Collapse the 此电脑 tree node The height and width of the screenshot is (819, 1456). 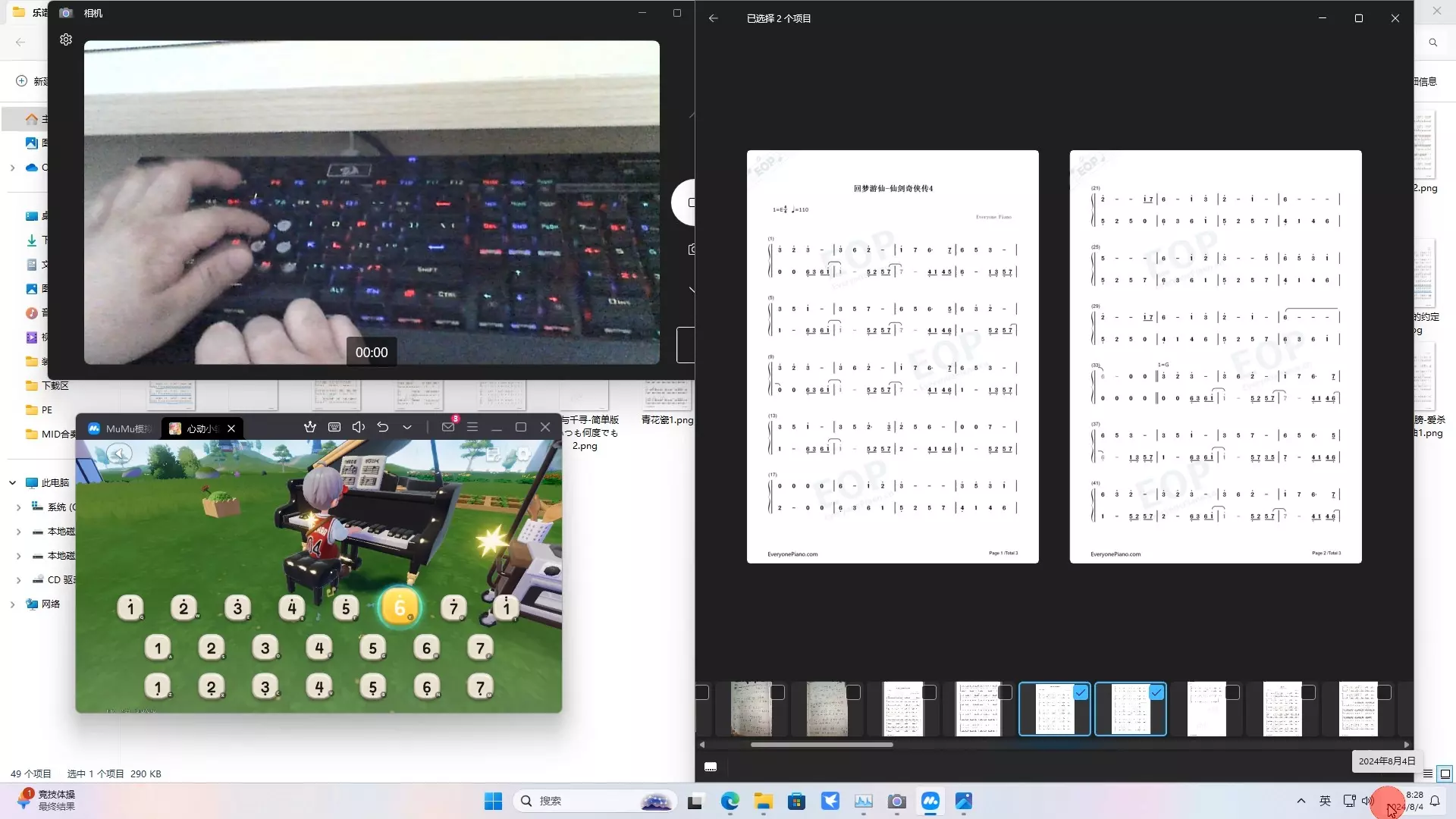[13, 482]
